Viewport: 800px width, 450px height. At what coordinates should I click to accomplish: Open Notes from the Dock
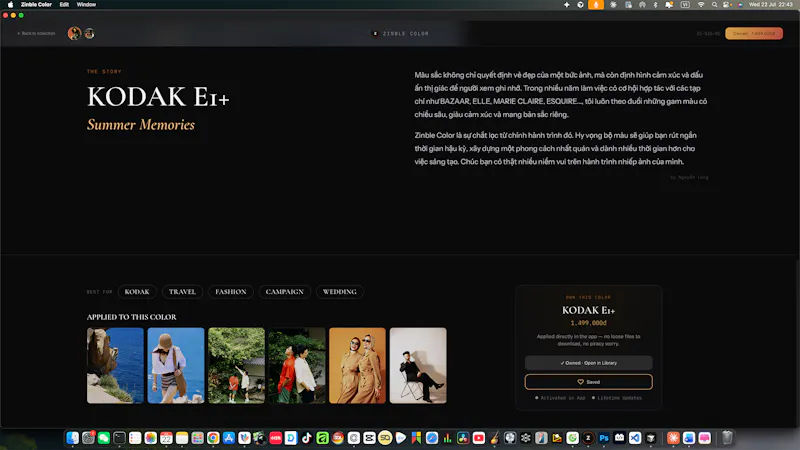182,438
